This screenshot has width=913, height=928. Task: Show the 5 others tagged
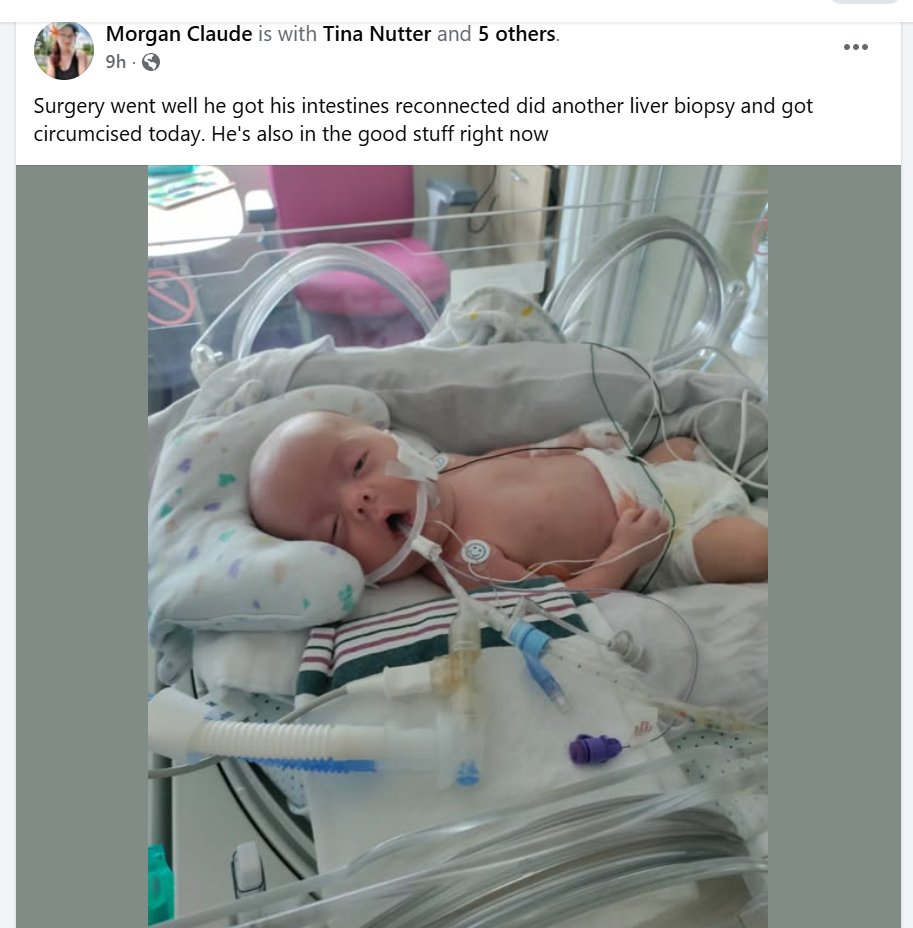click(x=517, y=34)
